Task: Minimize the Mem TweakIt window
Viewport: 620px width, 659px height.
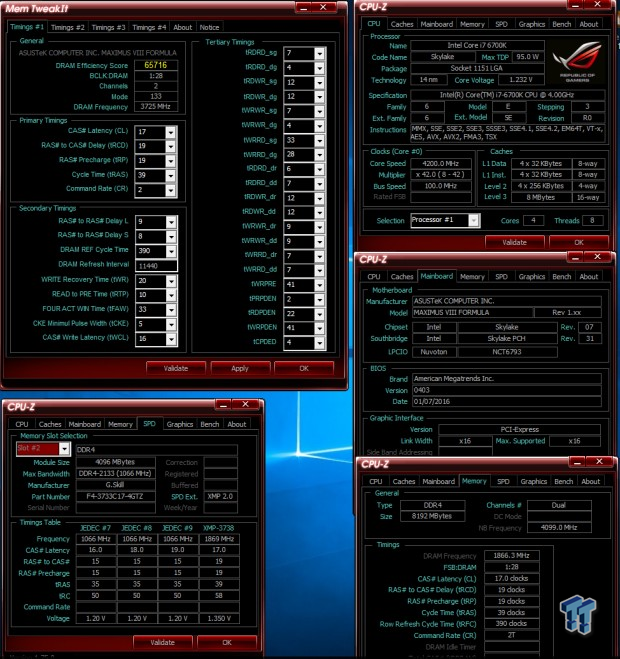Action: [x=303, y=8]
